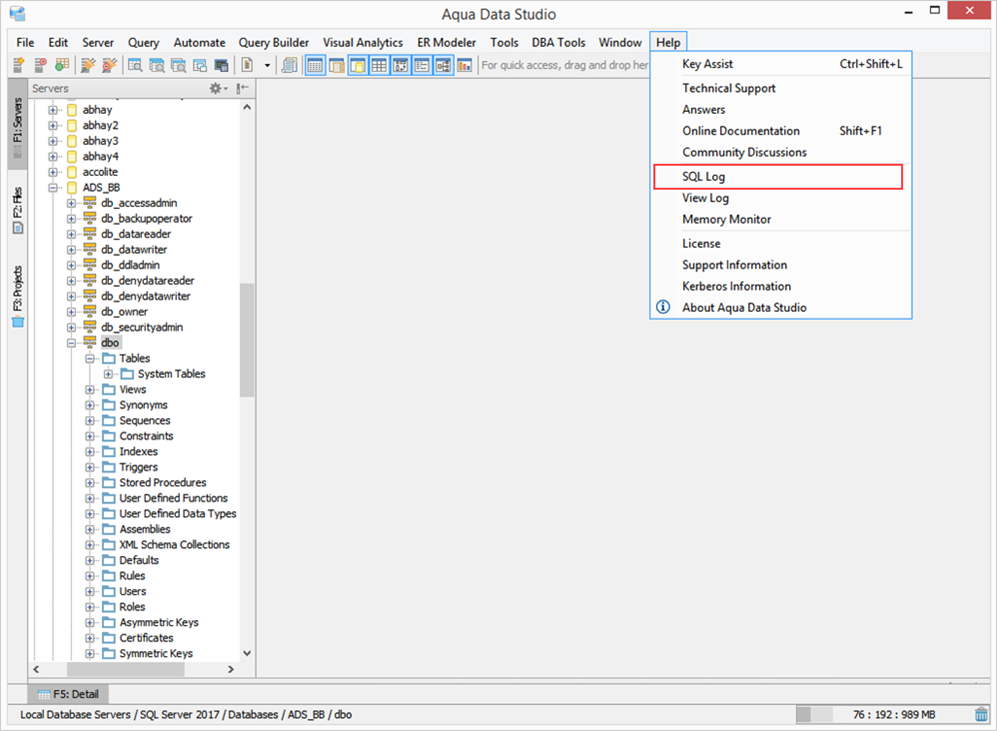Toggle the tree diagram view toolbar button
Image resolution: width=997 pixels, height=731 pixels.
443,65
